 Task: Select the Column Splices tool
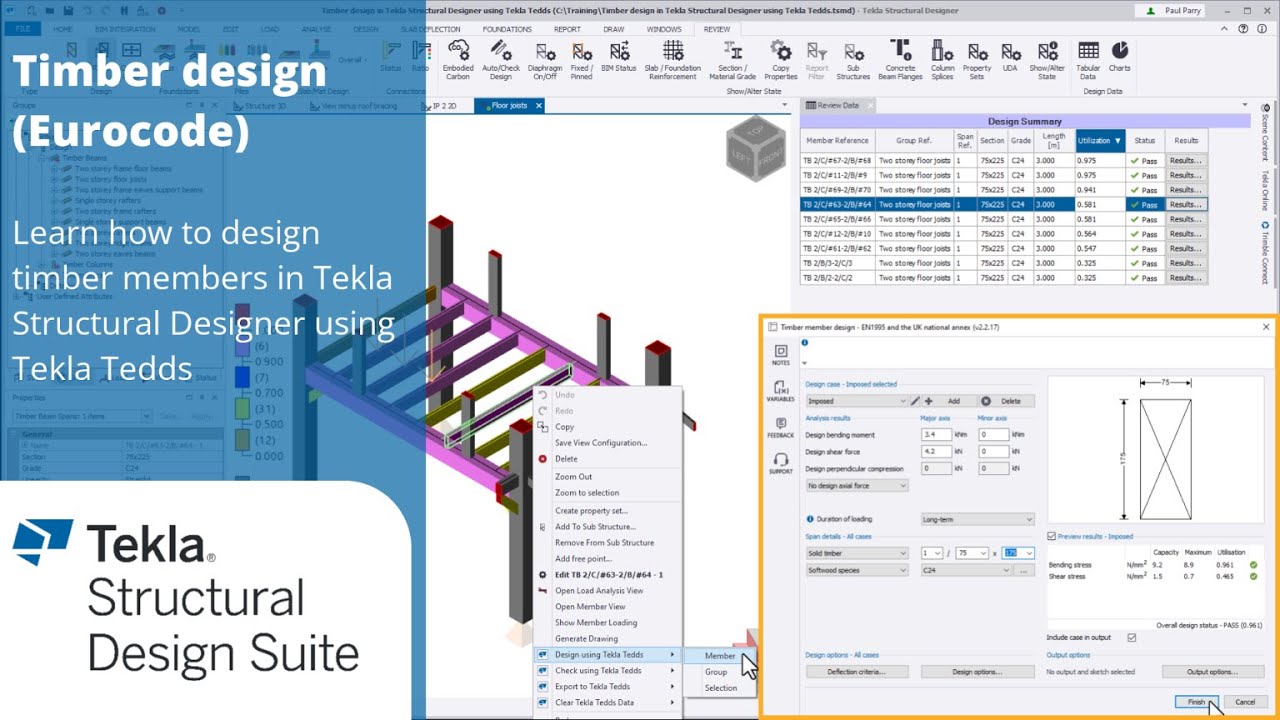[x=943, y=60]
